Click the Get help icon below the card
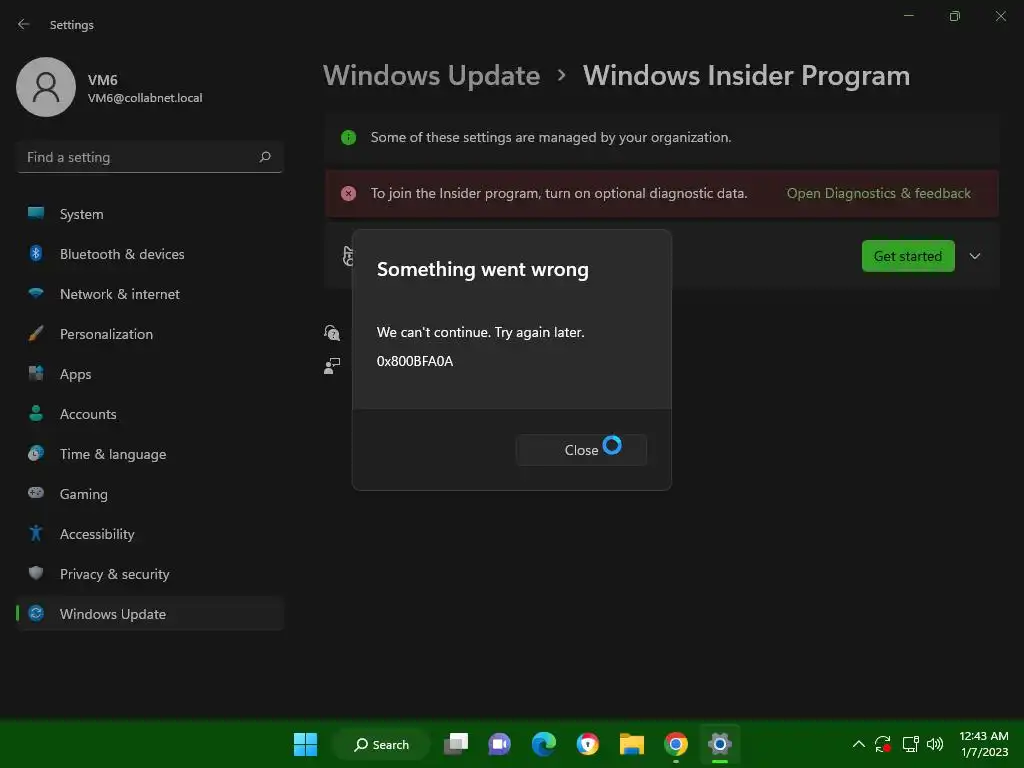Screen dimensions: 1024x768 coord(332,333)
